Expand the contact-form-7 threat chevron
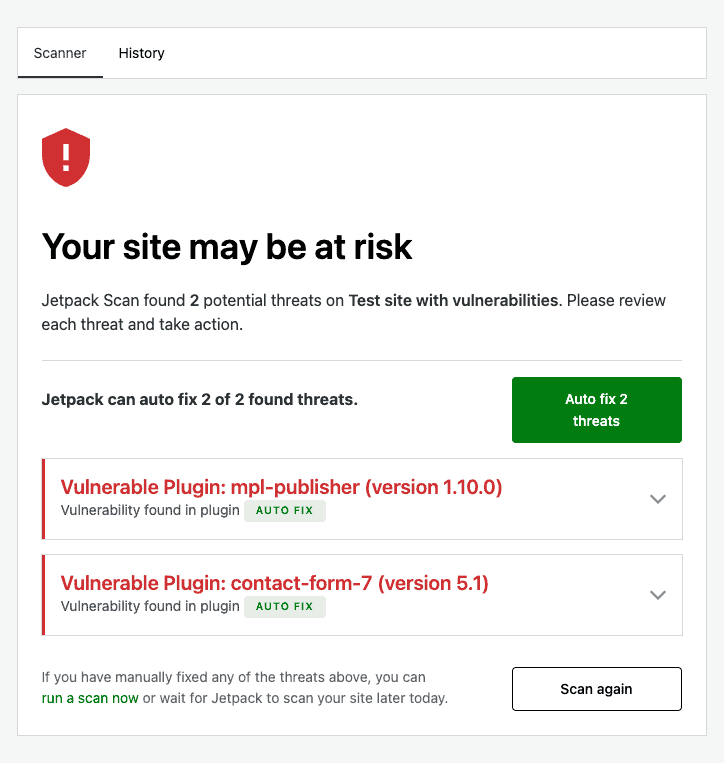The height and width of the screenshot is (763, 724). click(658, 595)
